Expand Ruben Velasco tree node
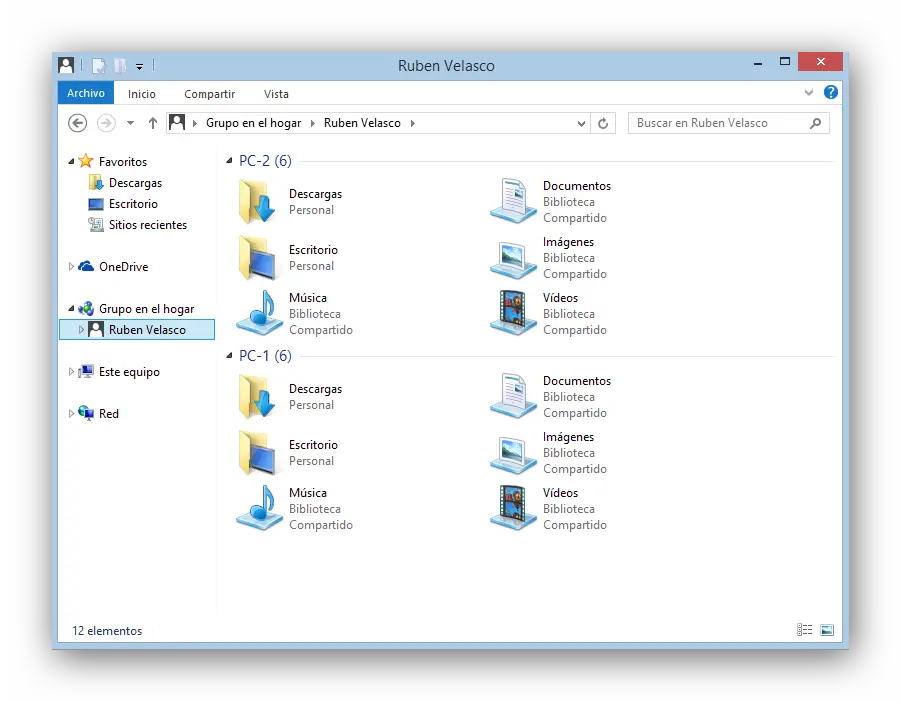Viewport: 901px width, 702px height. pyautogui.click(x=82, y=329)
